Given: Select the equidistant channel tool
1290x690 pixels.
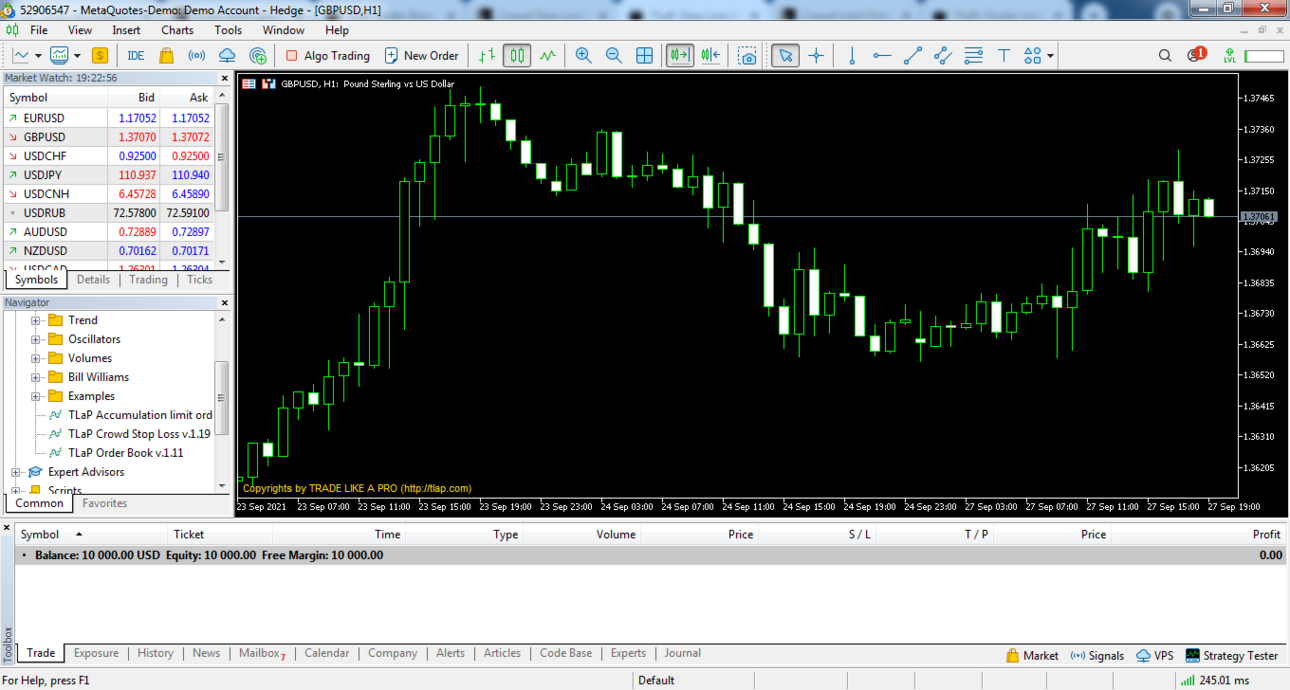Looking at the screenshot, I should tap(943, 56).
